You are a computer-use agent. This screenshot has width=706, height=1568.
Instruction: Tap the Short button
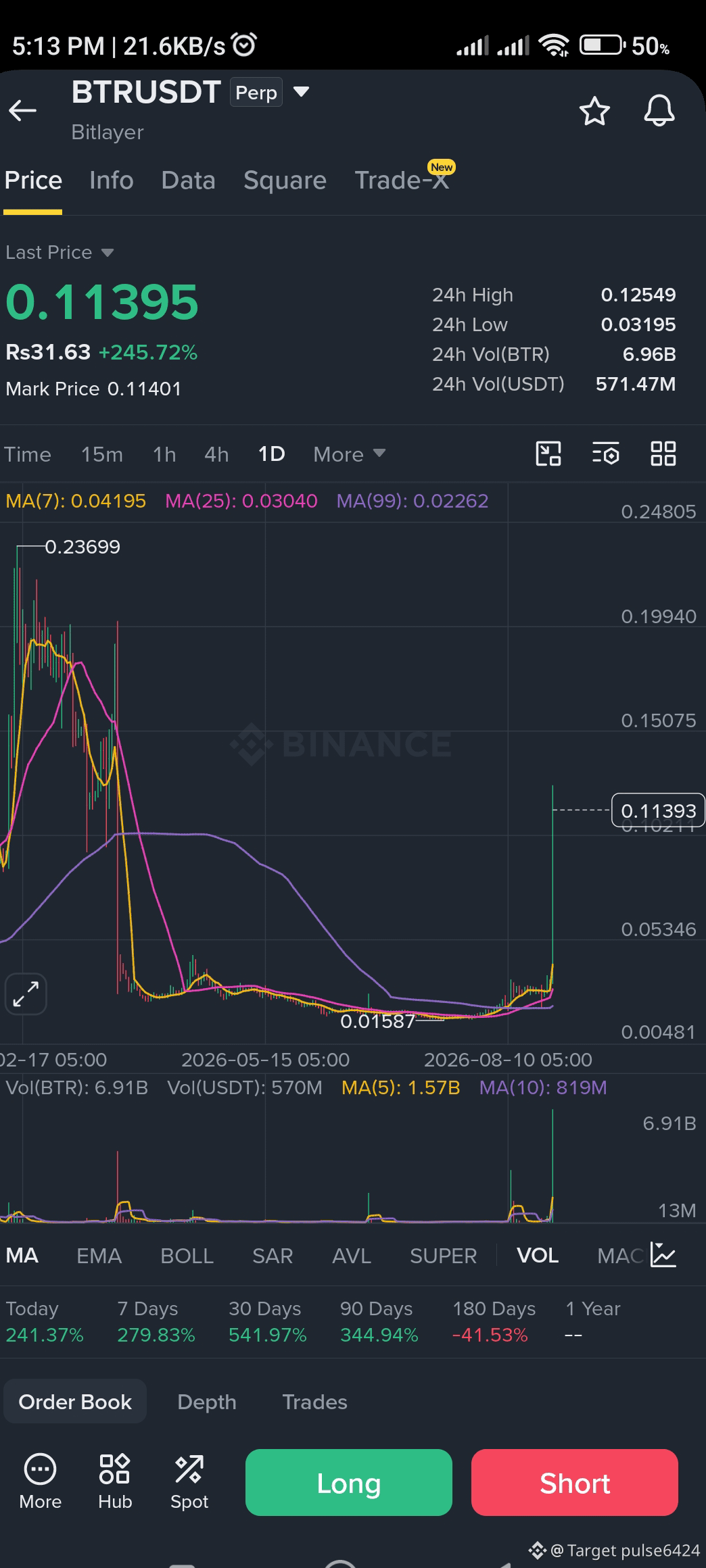click(575, 1483)
